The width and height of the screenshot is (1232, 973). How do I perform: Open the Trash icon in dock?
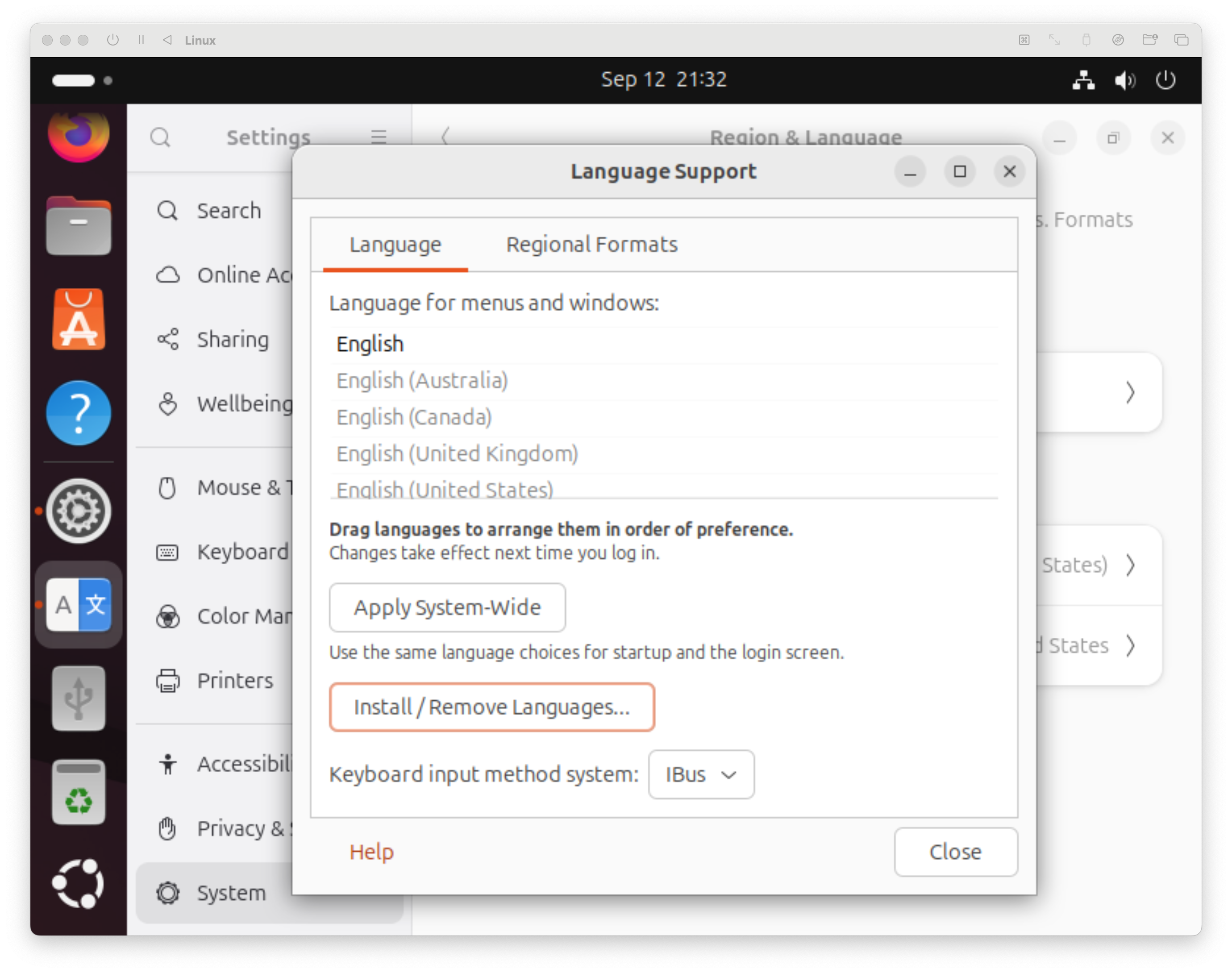tap(79, 792)
